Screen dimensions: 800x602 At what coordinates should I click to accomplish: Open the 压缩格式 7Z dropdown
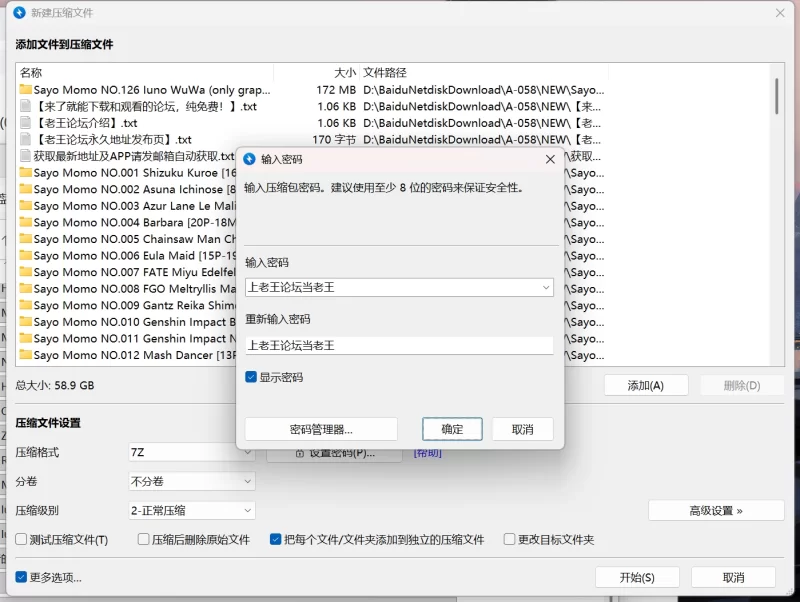coord(191,452)
